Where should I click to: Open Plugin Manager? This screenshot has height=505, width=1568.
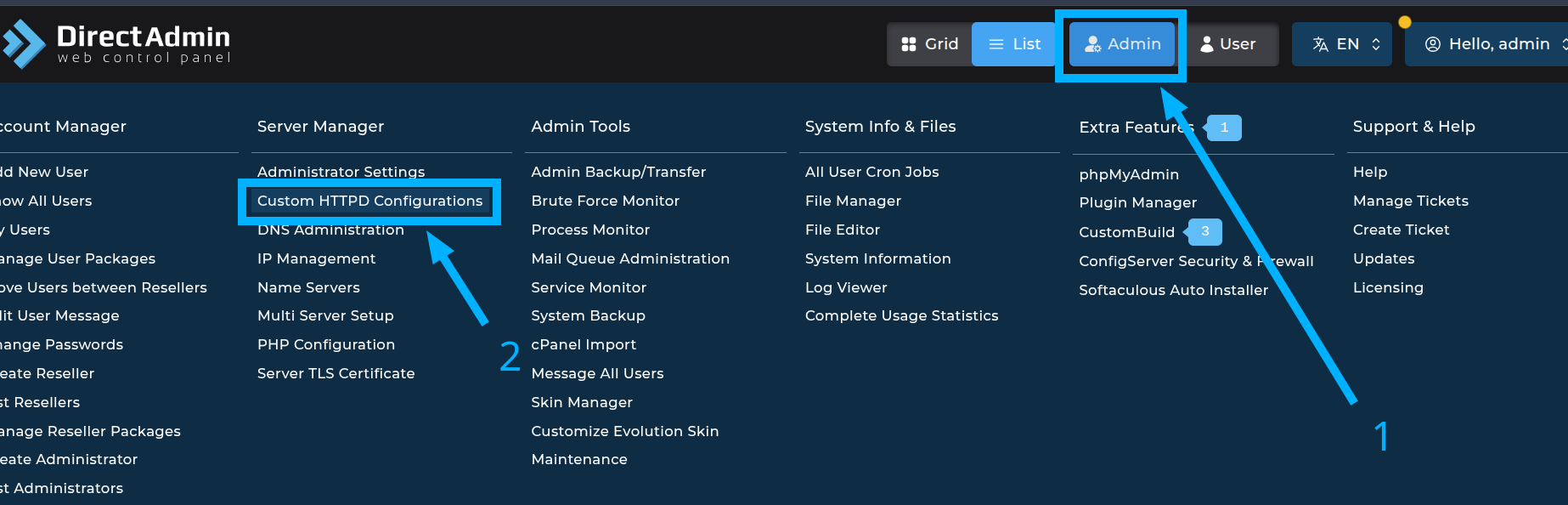click(x=1137, y=202)
